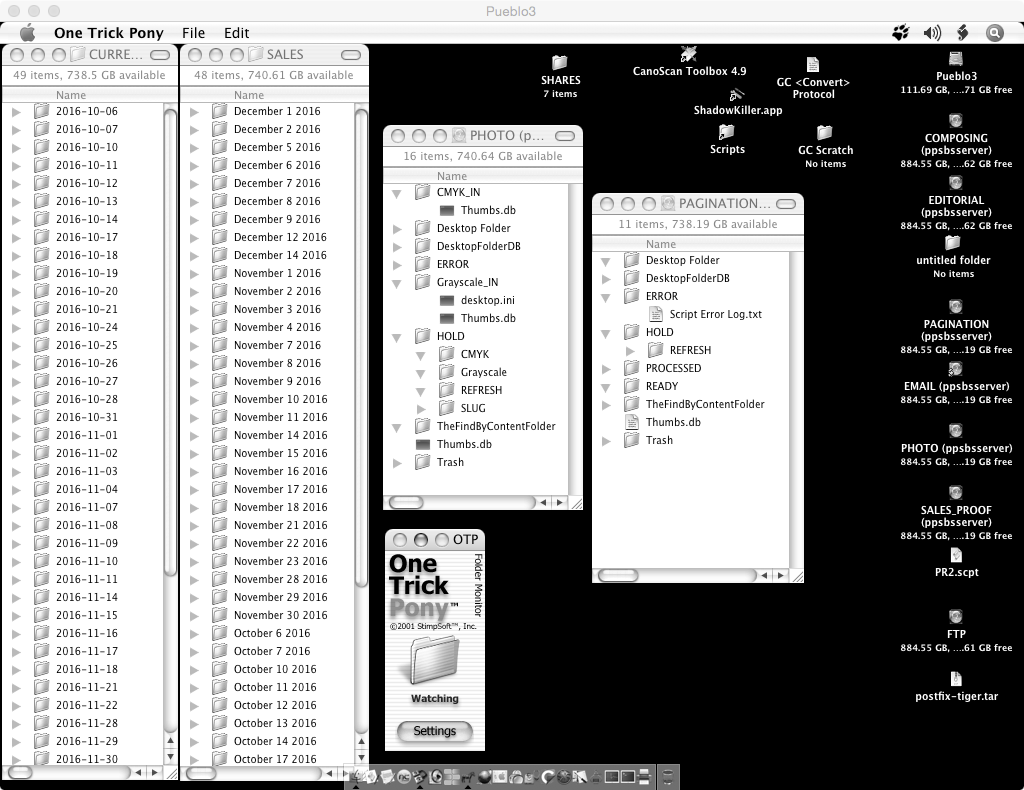This screenshot has width=1024, height=790.
Task: Click the horizontal scrollbar thumb in PAGINATION window
Action: 618,575
